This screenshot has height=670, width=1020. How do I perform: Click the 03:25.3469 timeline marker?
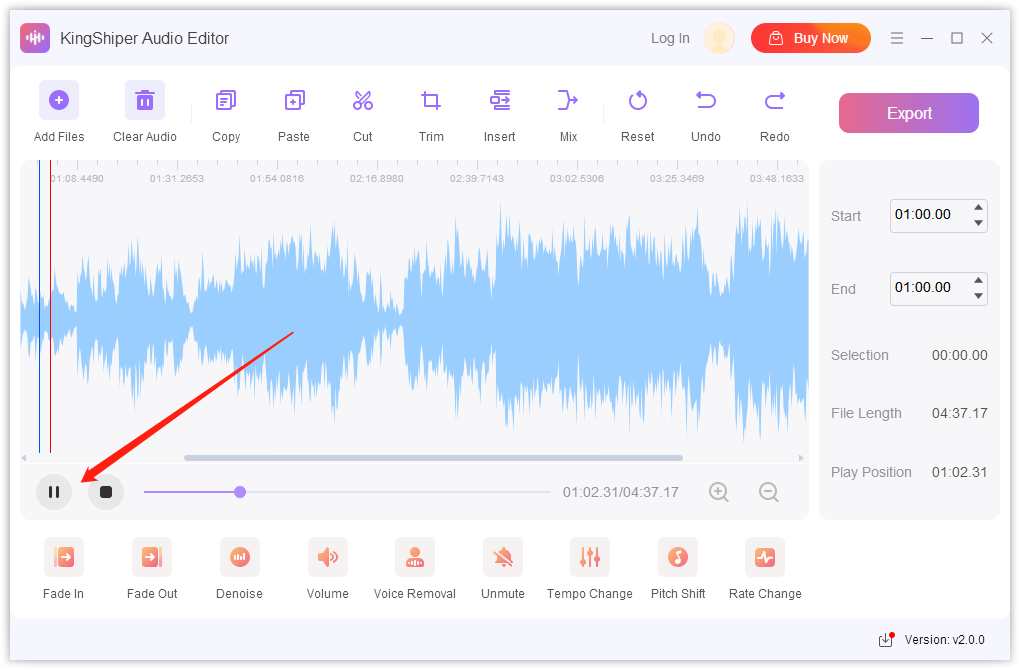(x=677, y=178)
